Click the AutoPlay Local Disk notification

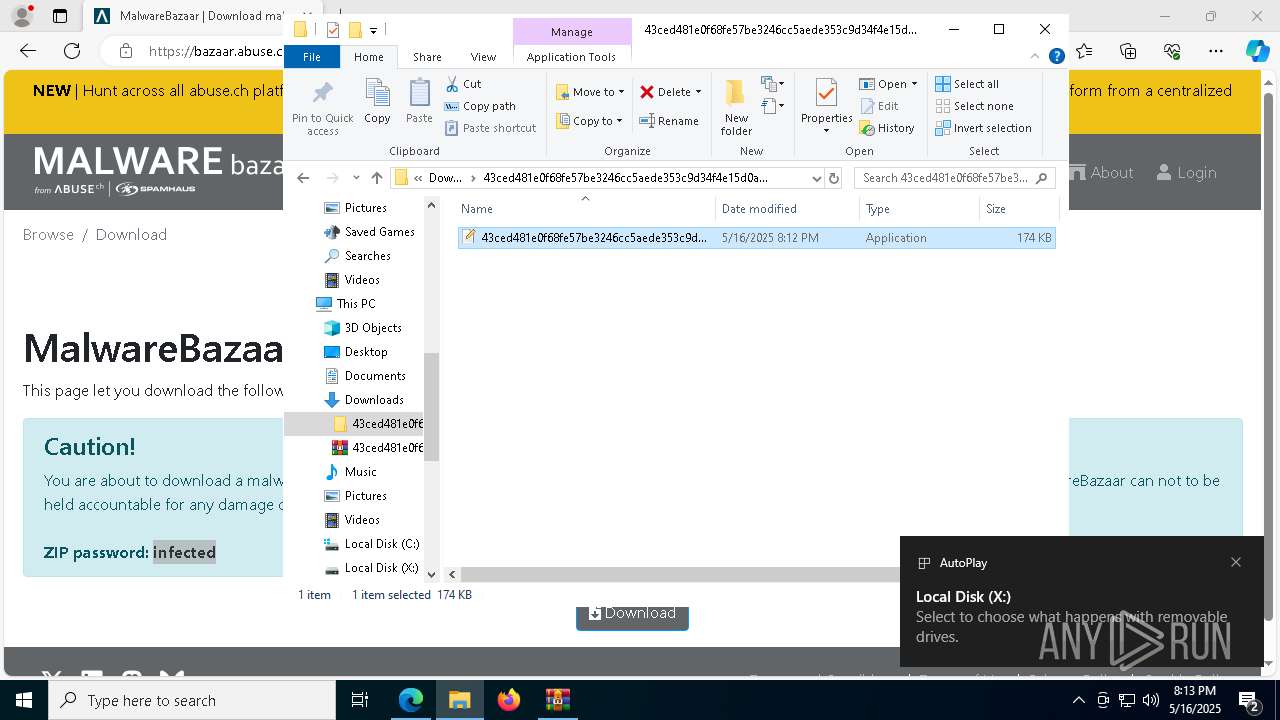point(1081,601)
